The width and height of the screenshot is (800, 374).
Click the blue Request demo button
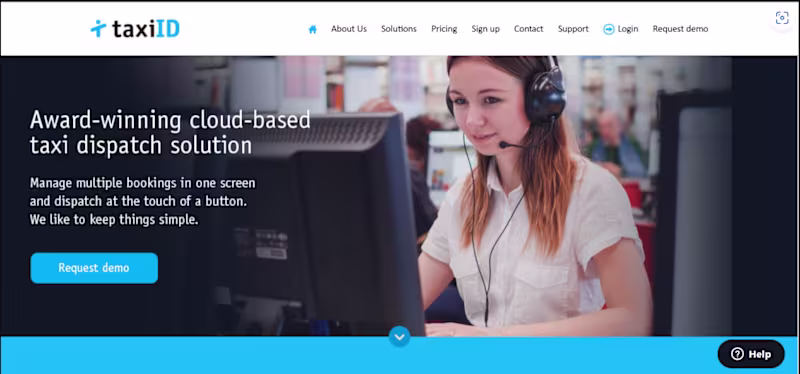(x=94, y=268)
